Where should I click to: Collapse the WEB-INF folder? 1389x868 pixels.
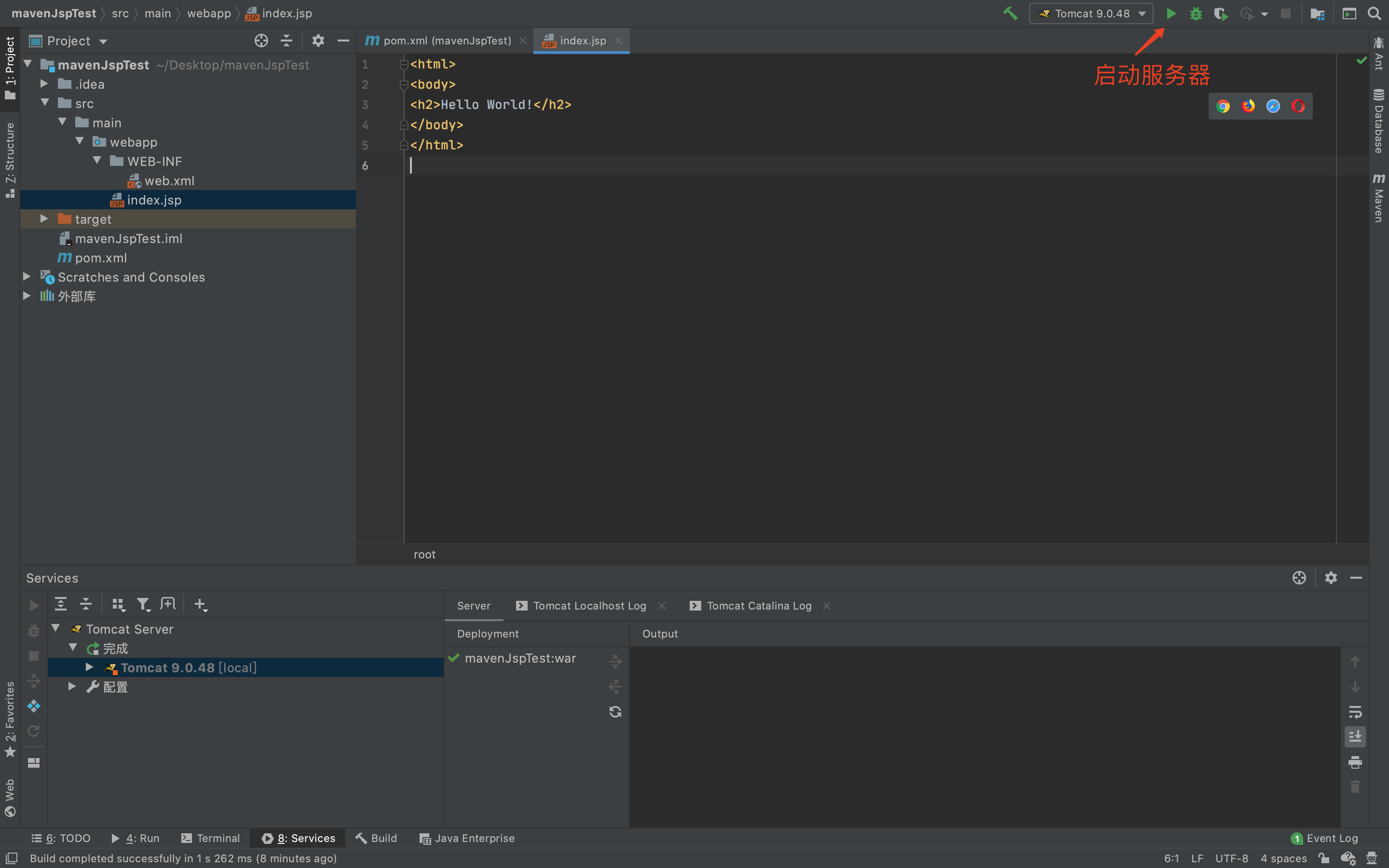coord(97,161)
